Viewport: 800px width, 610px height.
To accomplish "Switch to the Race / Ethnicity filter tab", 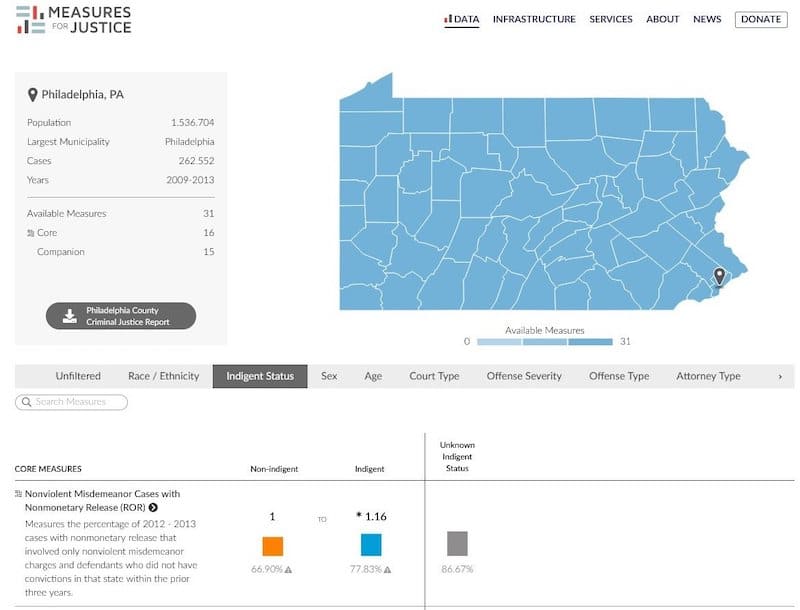I will [x=163, y=376].
